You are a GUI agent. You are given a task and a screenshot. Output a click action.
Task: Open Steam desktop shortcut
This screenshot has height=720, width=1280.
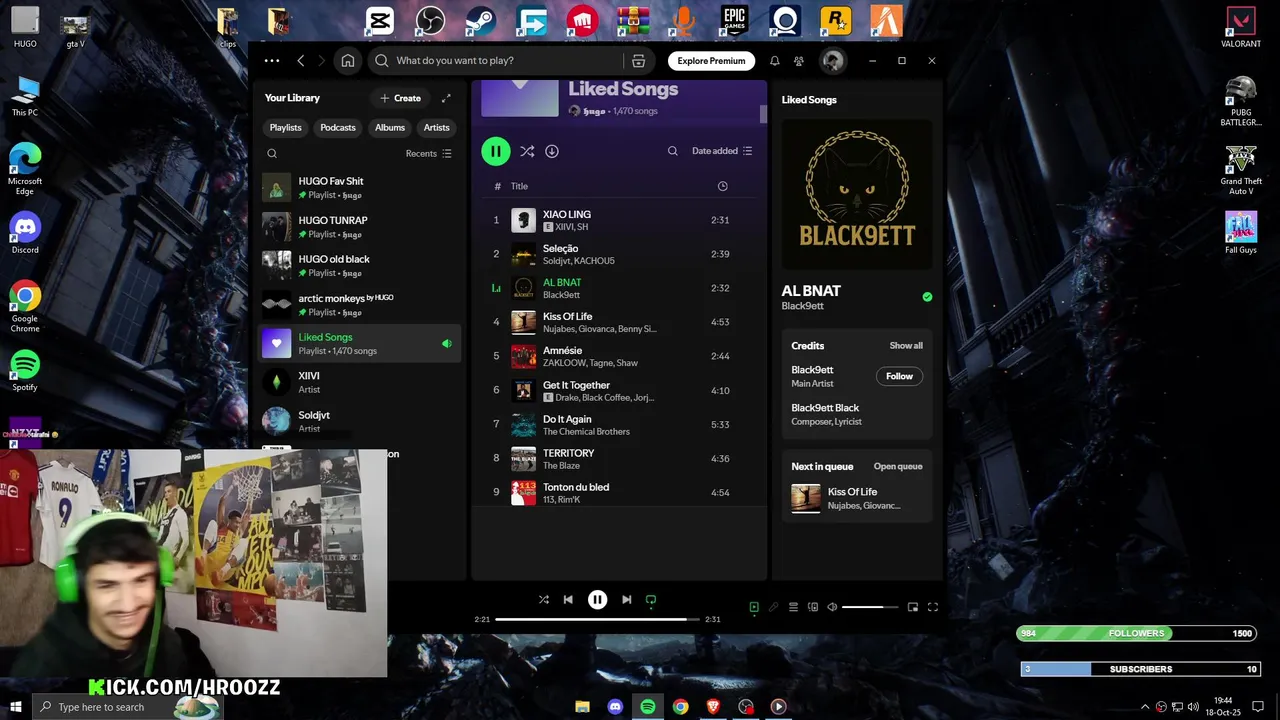pyautogui.click(x=481, y=21)
